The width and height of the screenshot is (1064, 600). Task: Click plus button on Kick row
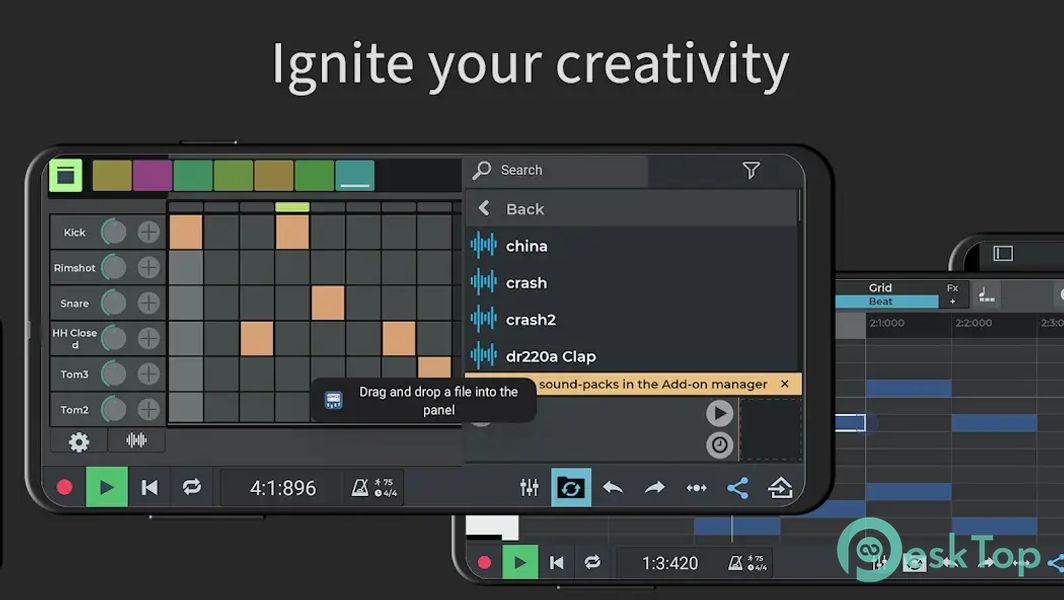[x=148, y=232]
